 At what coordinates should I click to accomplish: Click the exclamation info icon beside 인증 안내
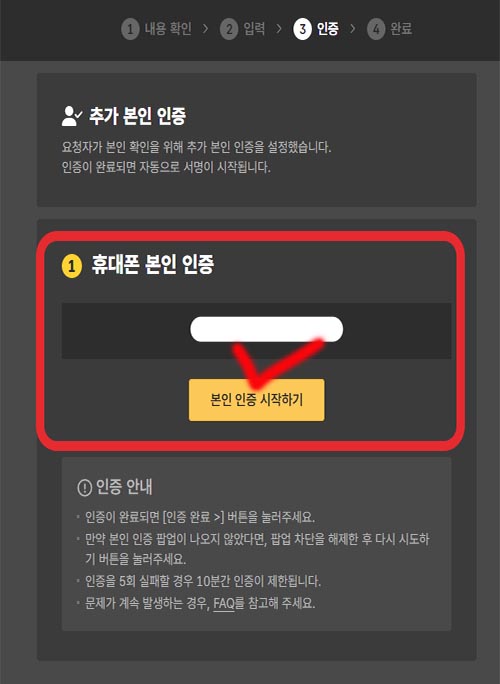point(84,487)
